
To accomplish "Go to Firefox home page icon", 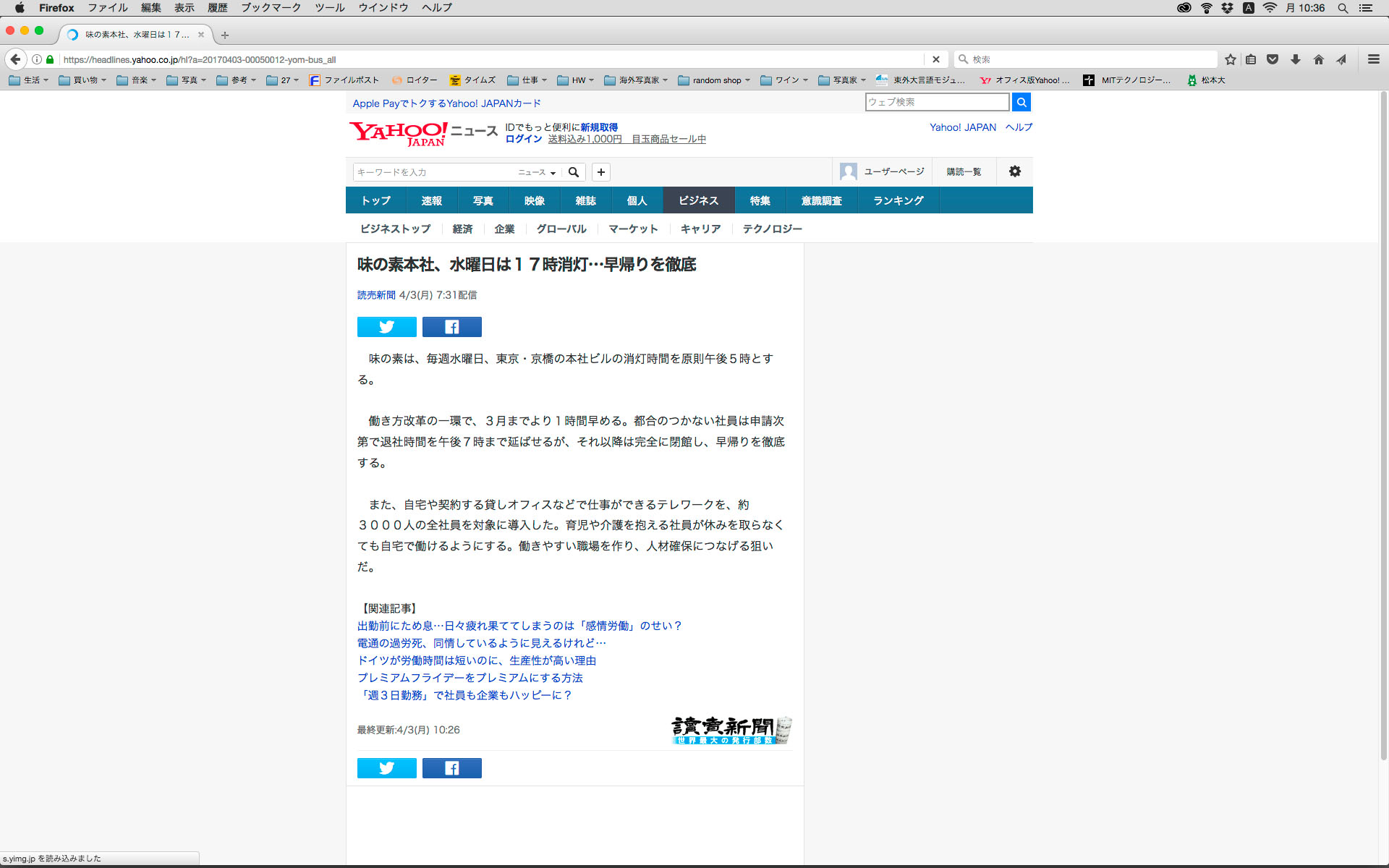I will click(1318, 59).
